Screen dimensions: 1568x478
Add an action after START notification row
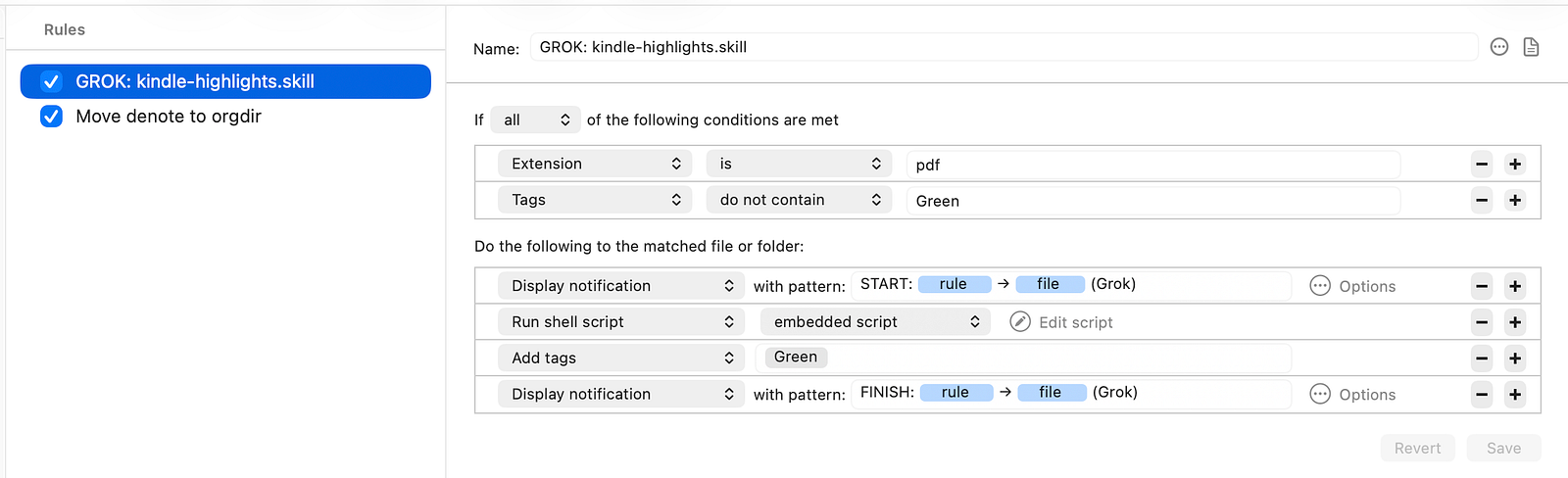pyautogui.click(x=1515, y=286)
